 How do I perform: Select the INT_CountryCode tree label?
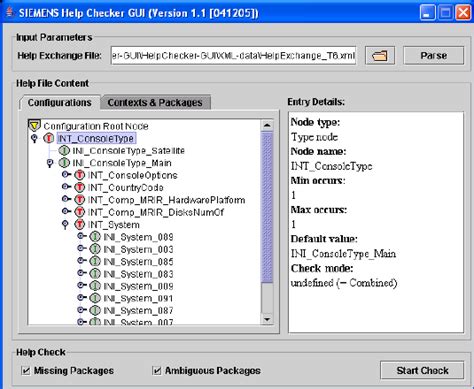[125, 188]
